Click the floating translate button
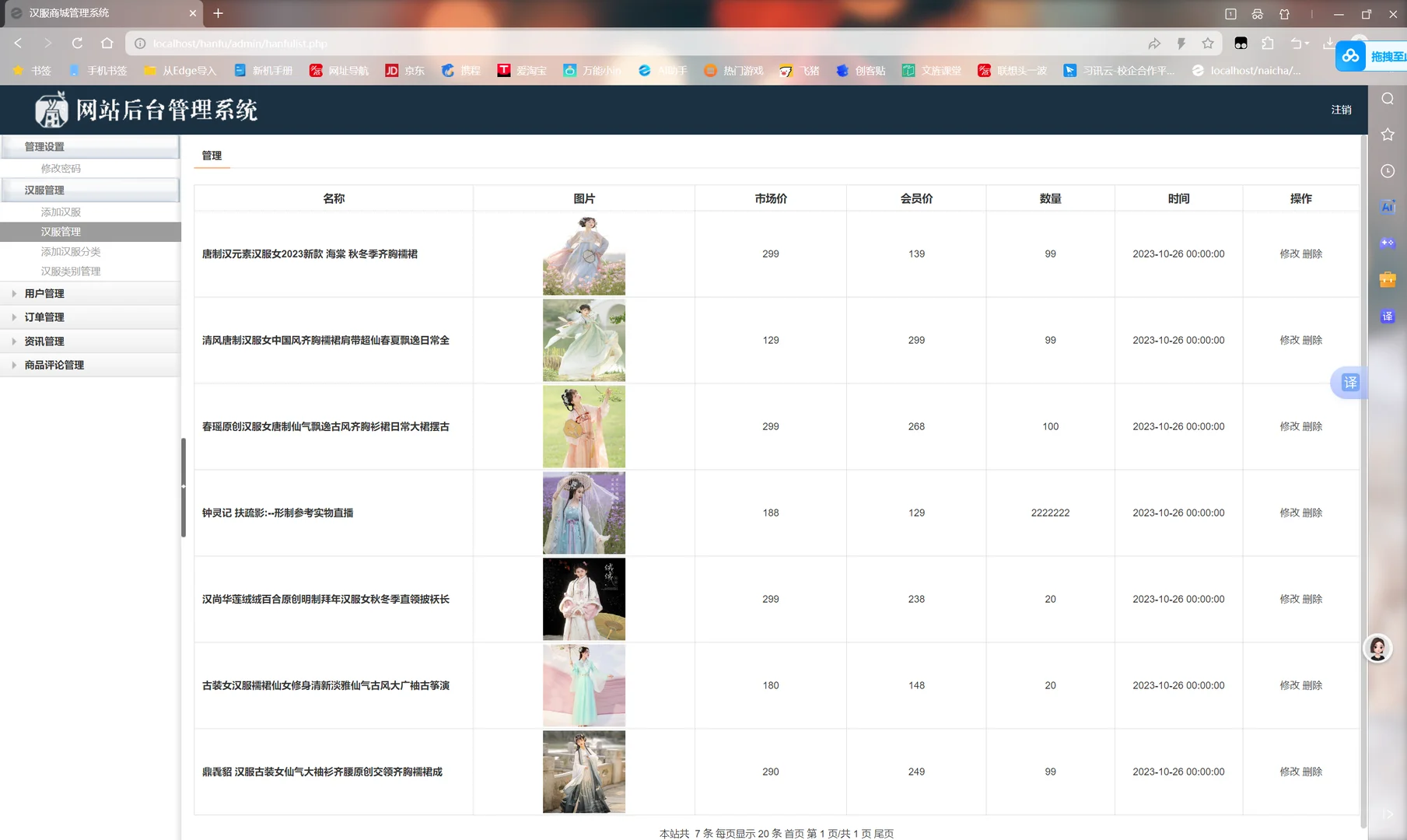This screenshot has width=1407, height=840. (1349, 383)
